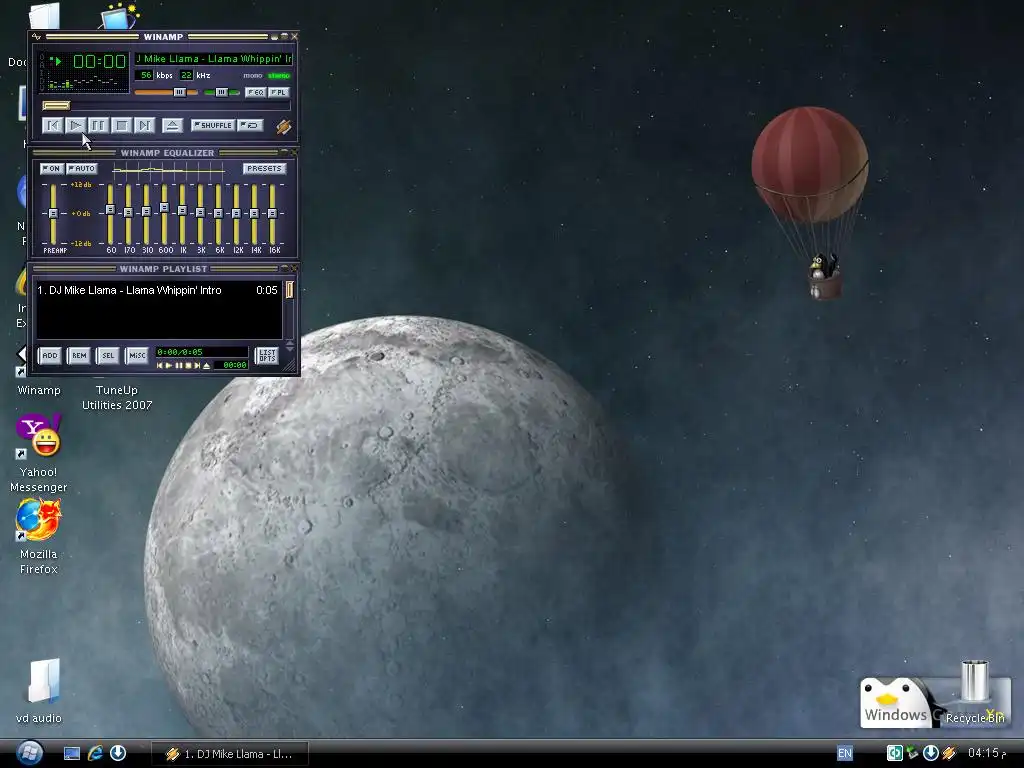Select DJ Mike Llama track in playlist
Screen dimensions: 1024x768
pos(157,290)
